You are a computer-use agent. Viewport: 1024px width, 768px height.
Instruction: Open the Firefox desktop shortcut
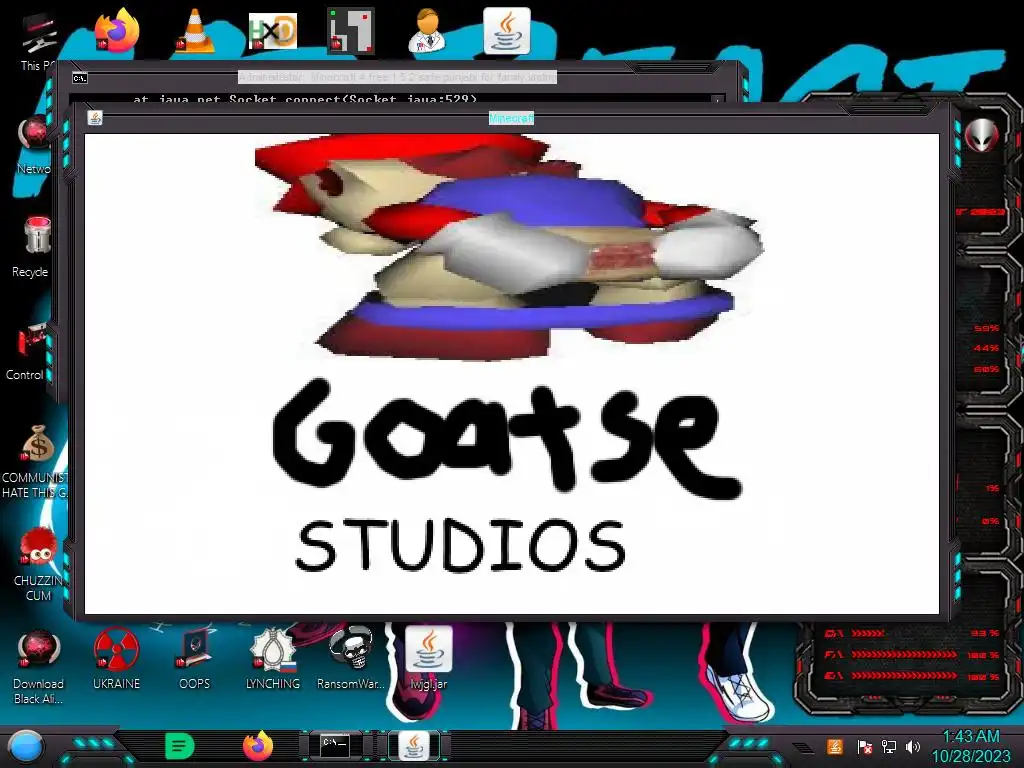[117, 30]
